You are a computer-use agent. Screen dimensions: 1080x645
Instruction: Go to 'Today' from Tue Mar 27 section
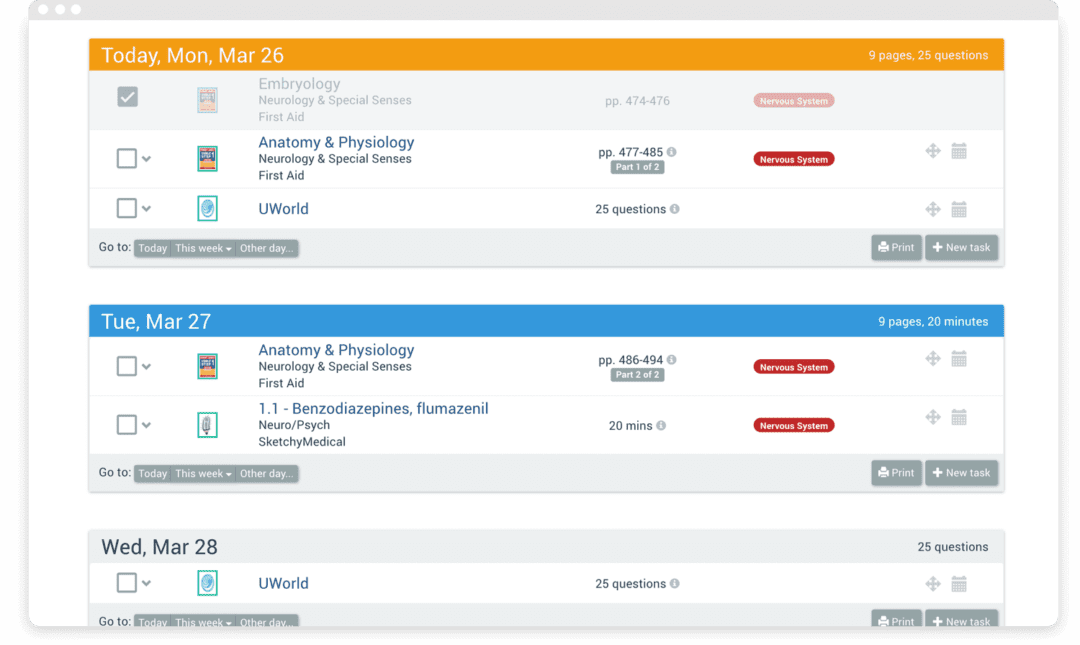152,474
